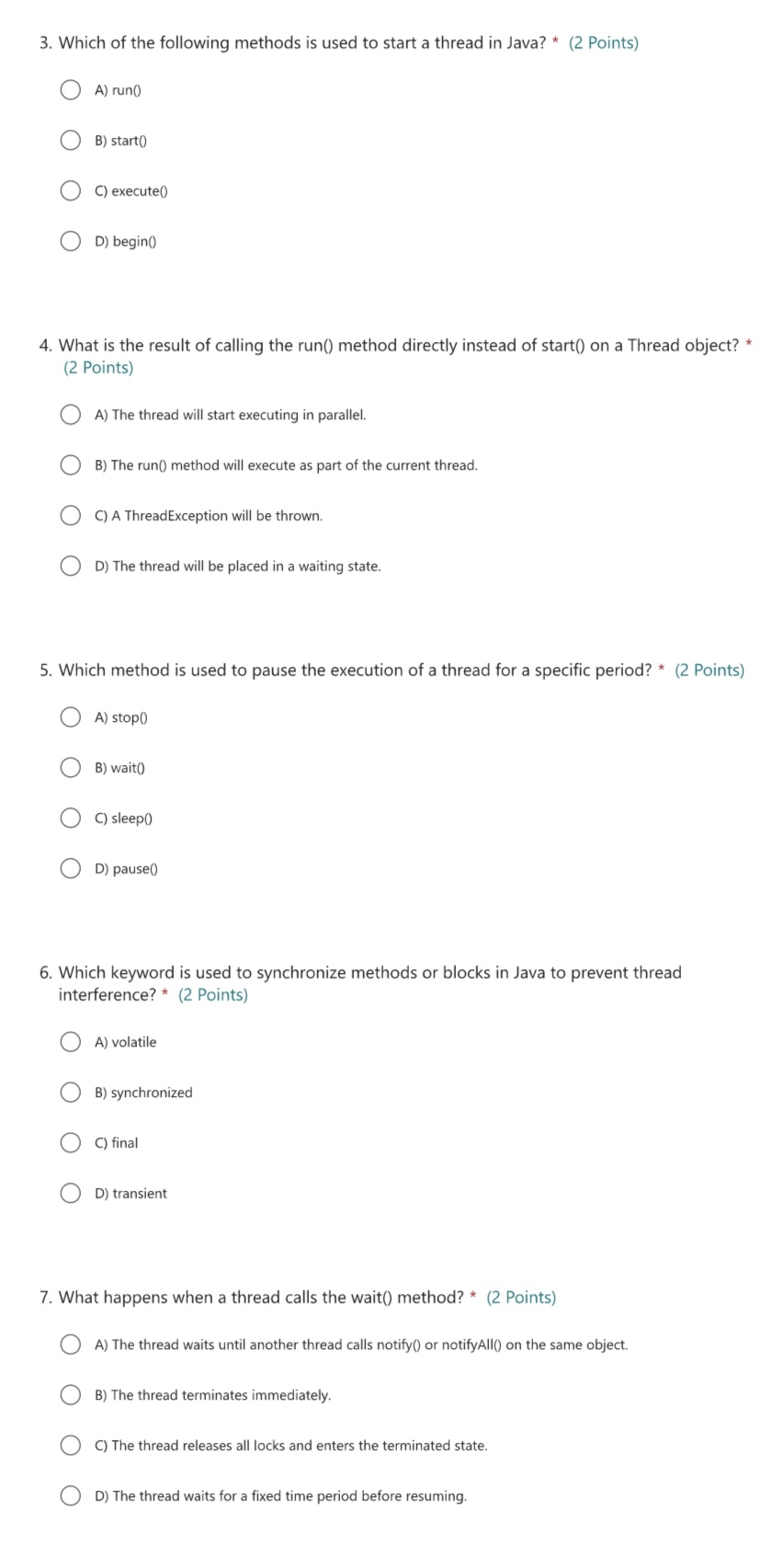
Task: Select 'thread waits for a fixed time period before resuming'
Action: pos(70,1495)
